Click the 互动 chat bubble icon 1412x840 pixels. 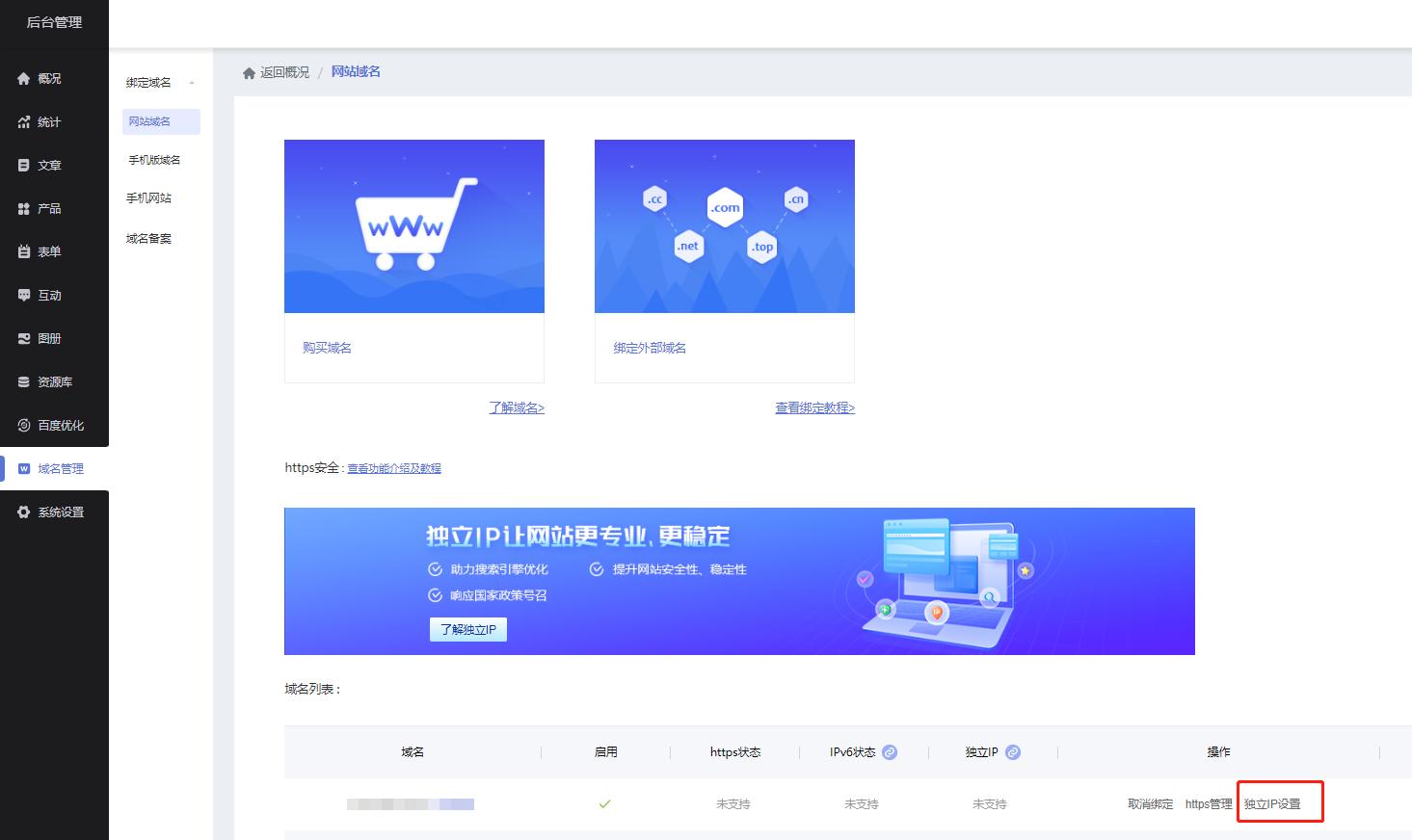tap(24, 296)
